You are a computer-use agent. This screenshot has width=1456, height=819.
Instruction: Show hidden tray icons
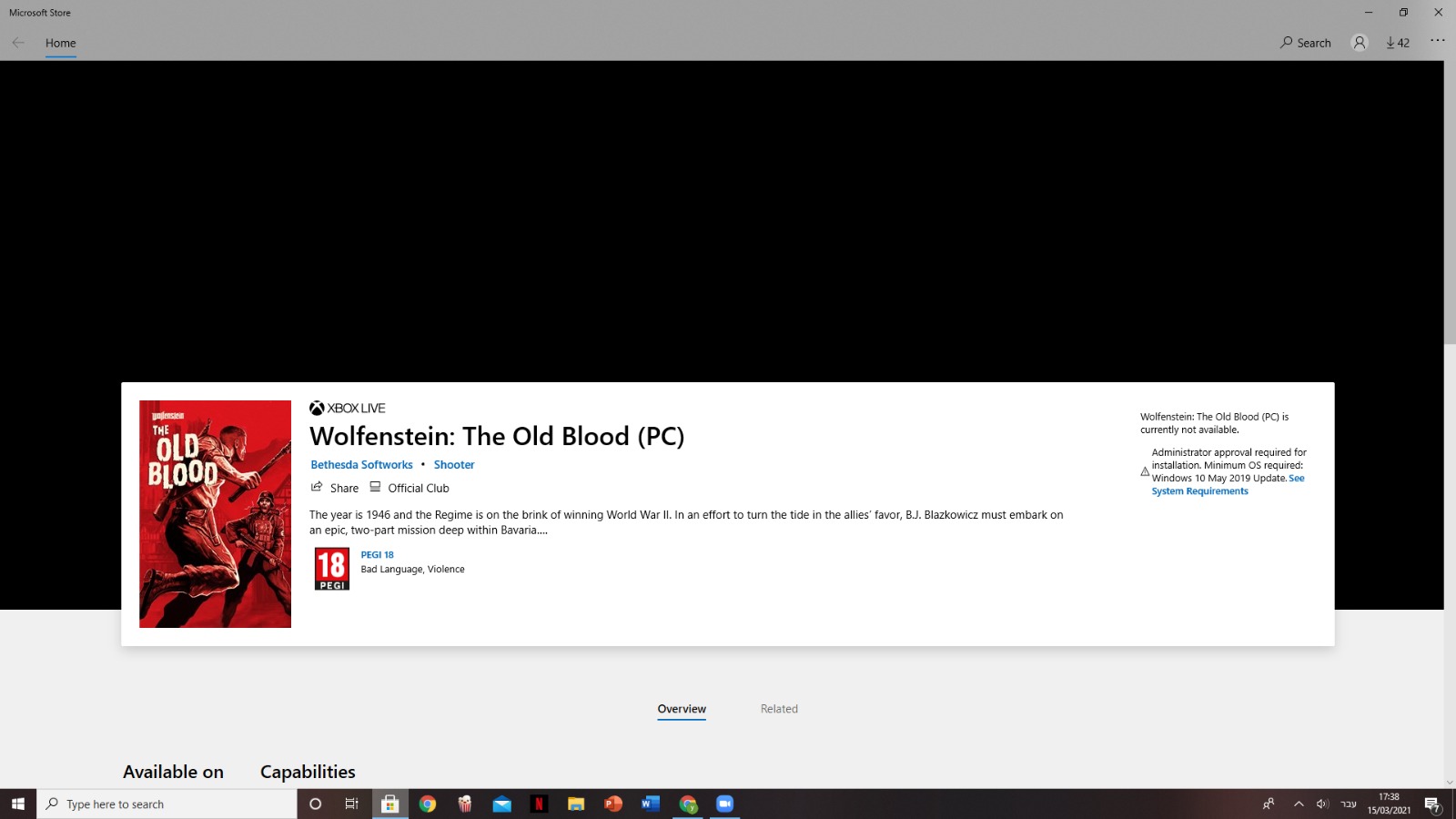[1299, 804]
